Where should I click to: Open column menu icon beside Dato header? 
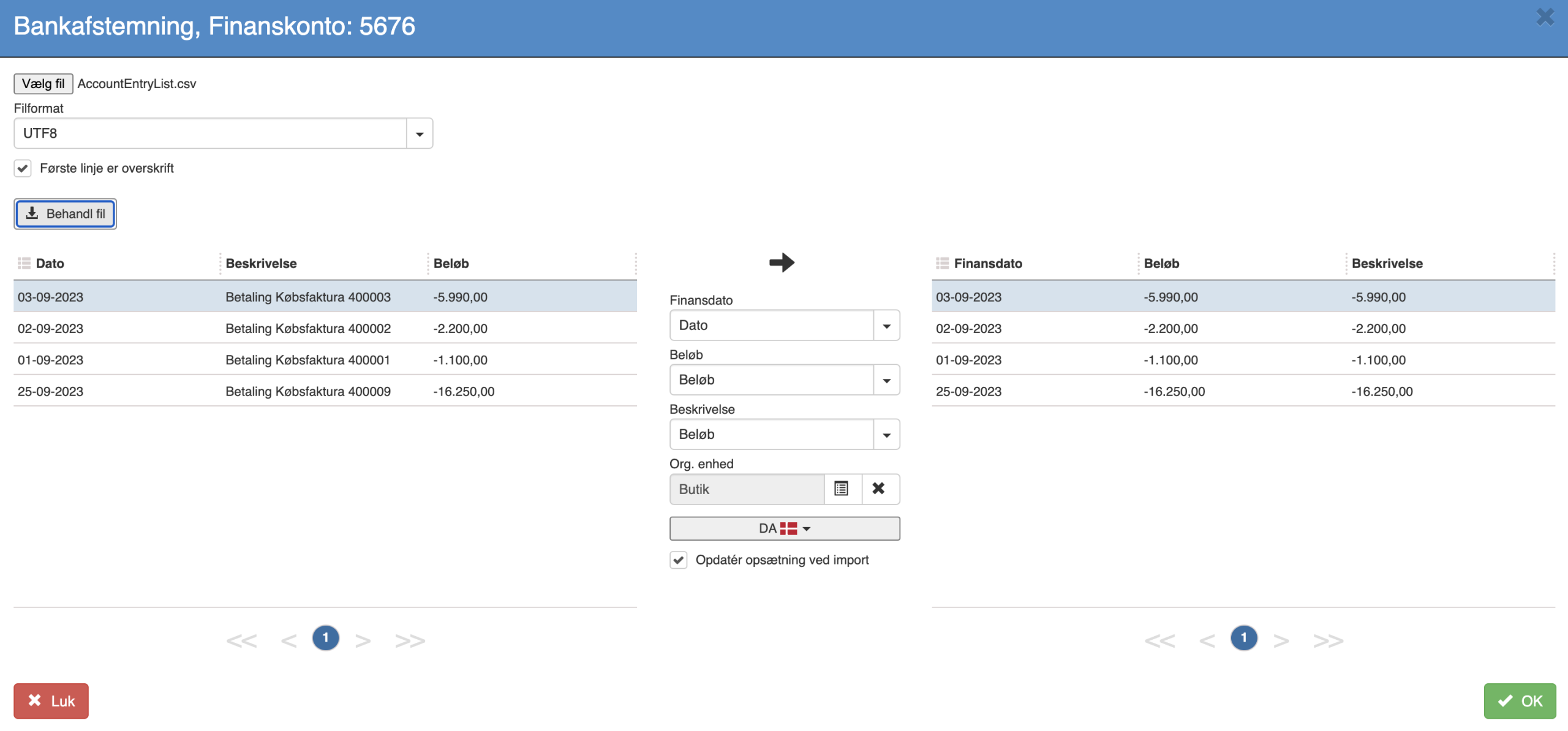coord(24,263)
